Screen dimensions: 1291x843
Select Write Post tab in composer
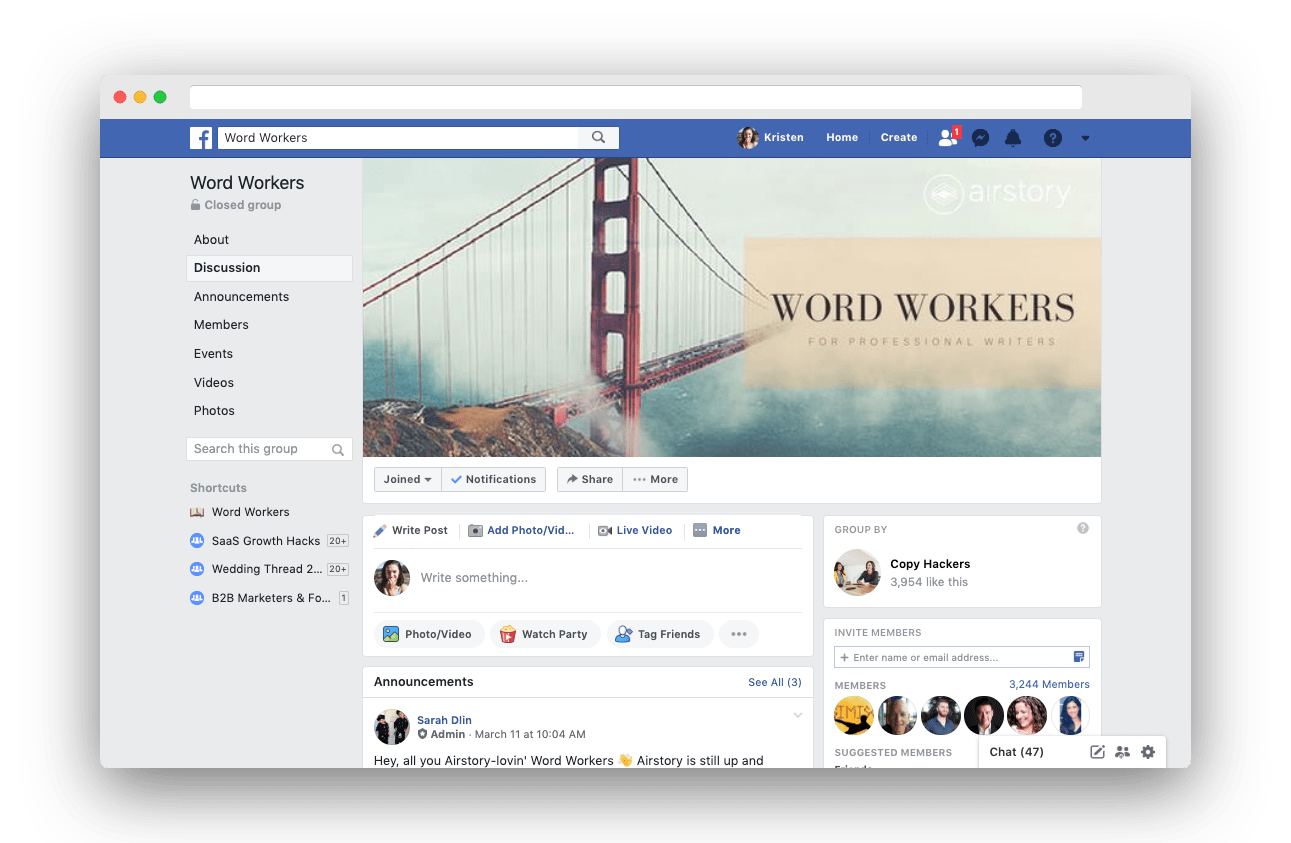click(411, 531)
